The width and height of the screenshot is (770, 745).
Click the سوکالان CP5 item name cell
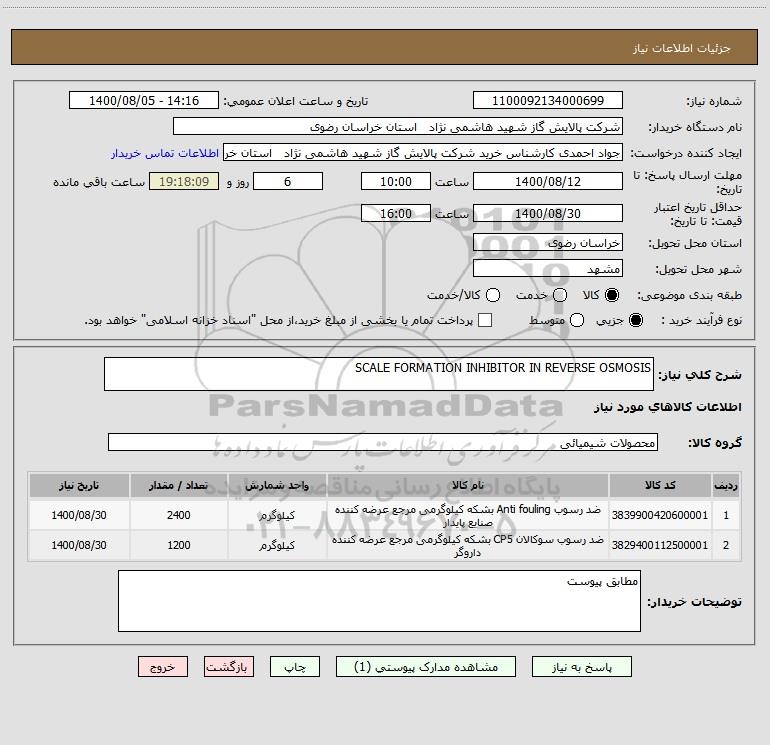tap(468, 545)
